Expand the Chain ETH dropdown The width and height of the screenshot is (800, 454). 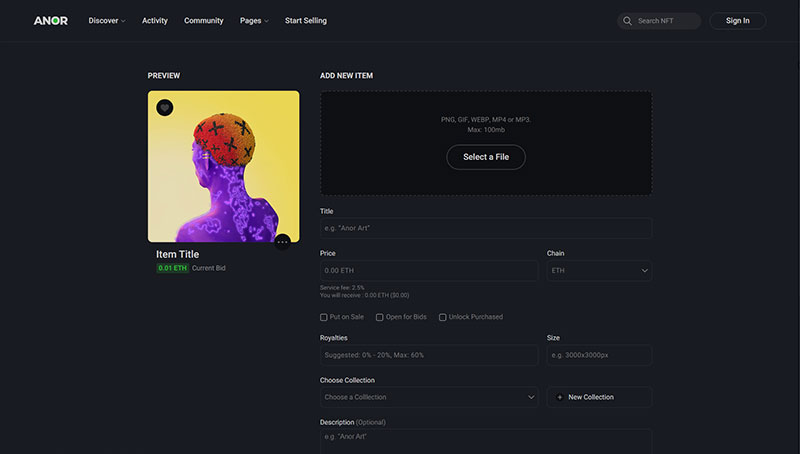pos(599,270)
